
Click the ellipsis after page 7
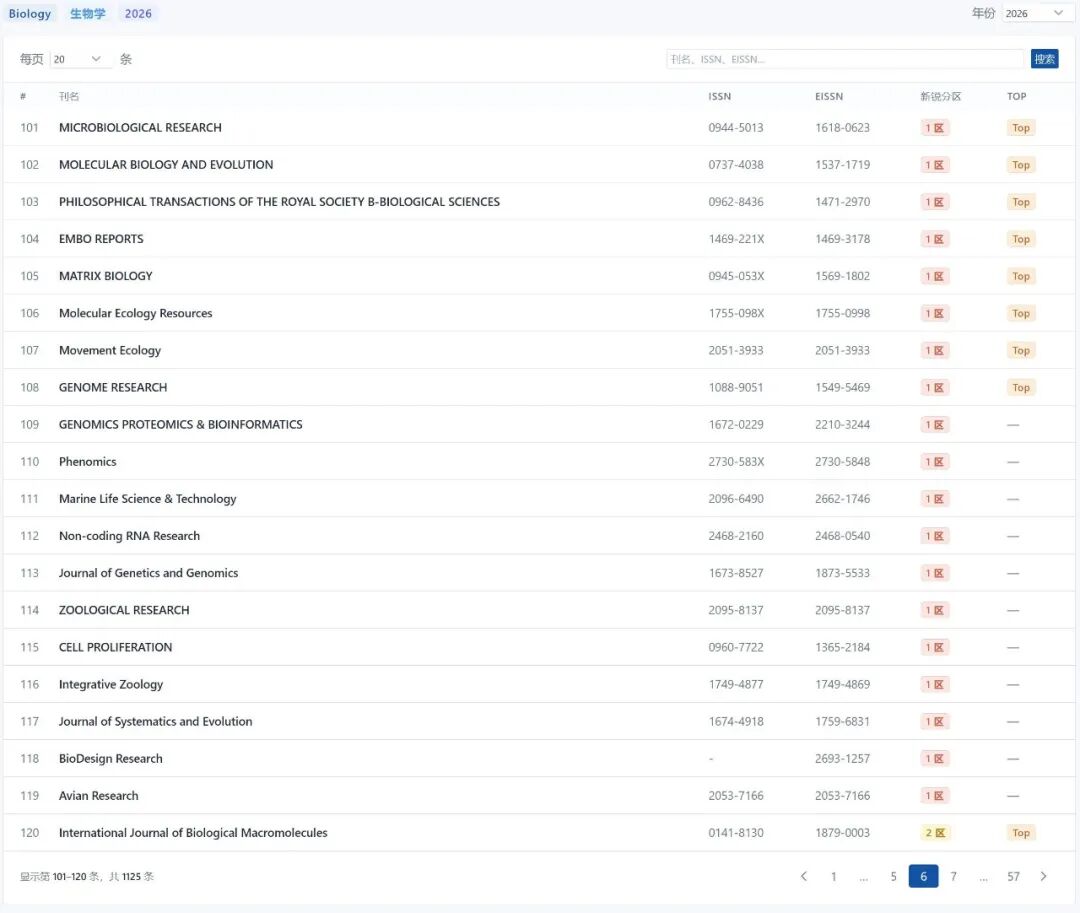point(983,876)
